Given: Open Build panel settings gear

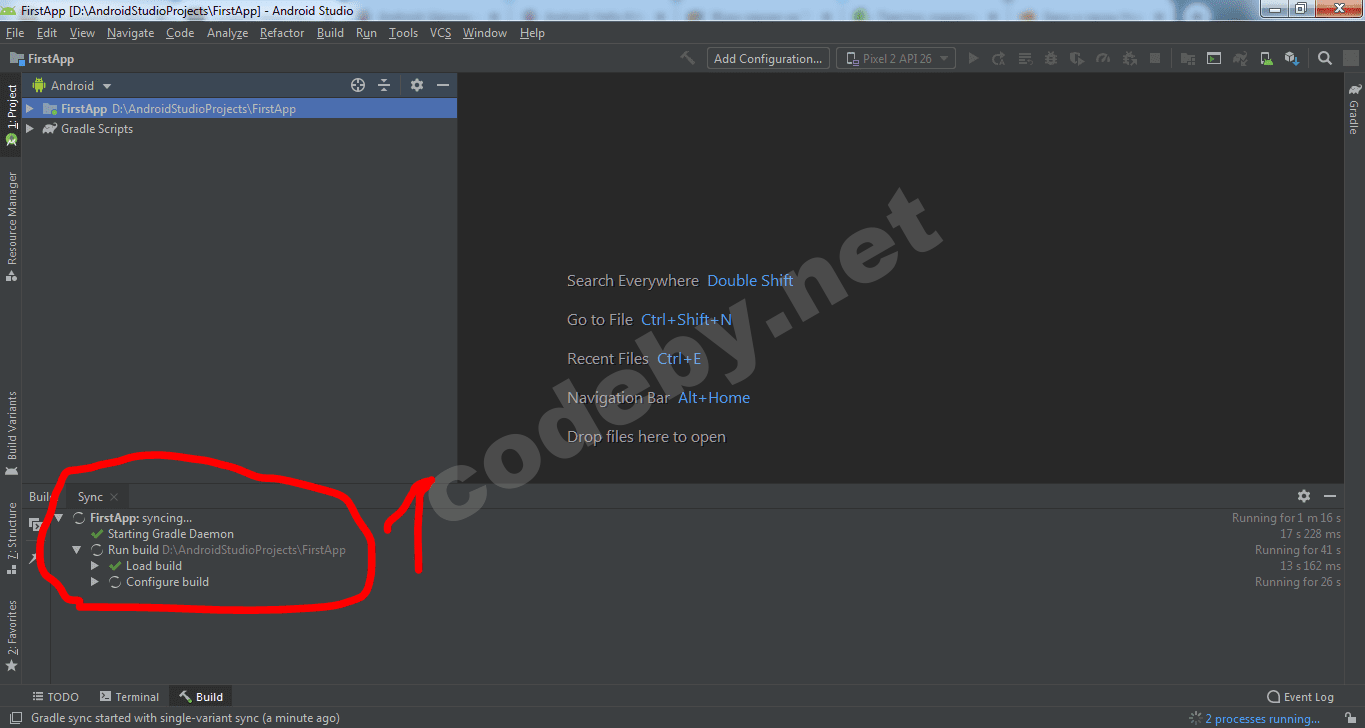Looking at the screenshot, I should point(1304,496).
